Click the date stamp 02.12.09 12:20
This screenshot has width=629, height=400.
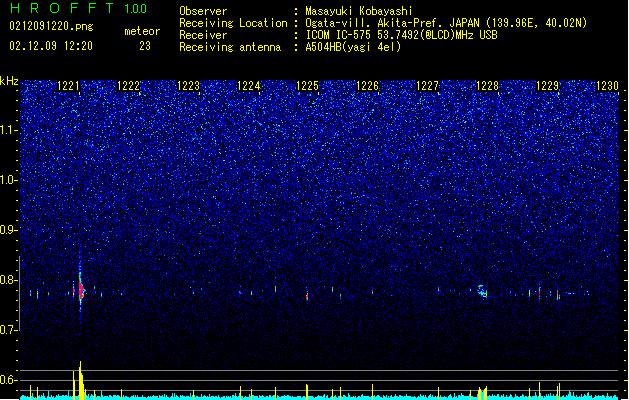coord(51,46)
